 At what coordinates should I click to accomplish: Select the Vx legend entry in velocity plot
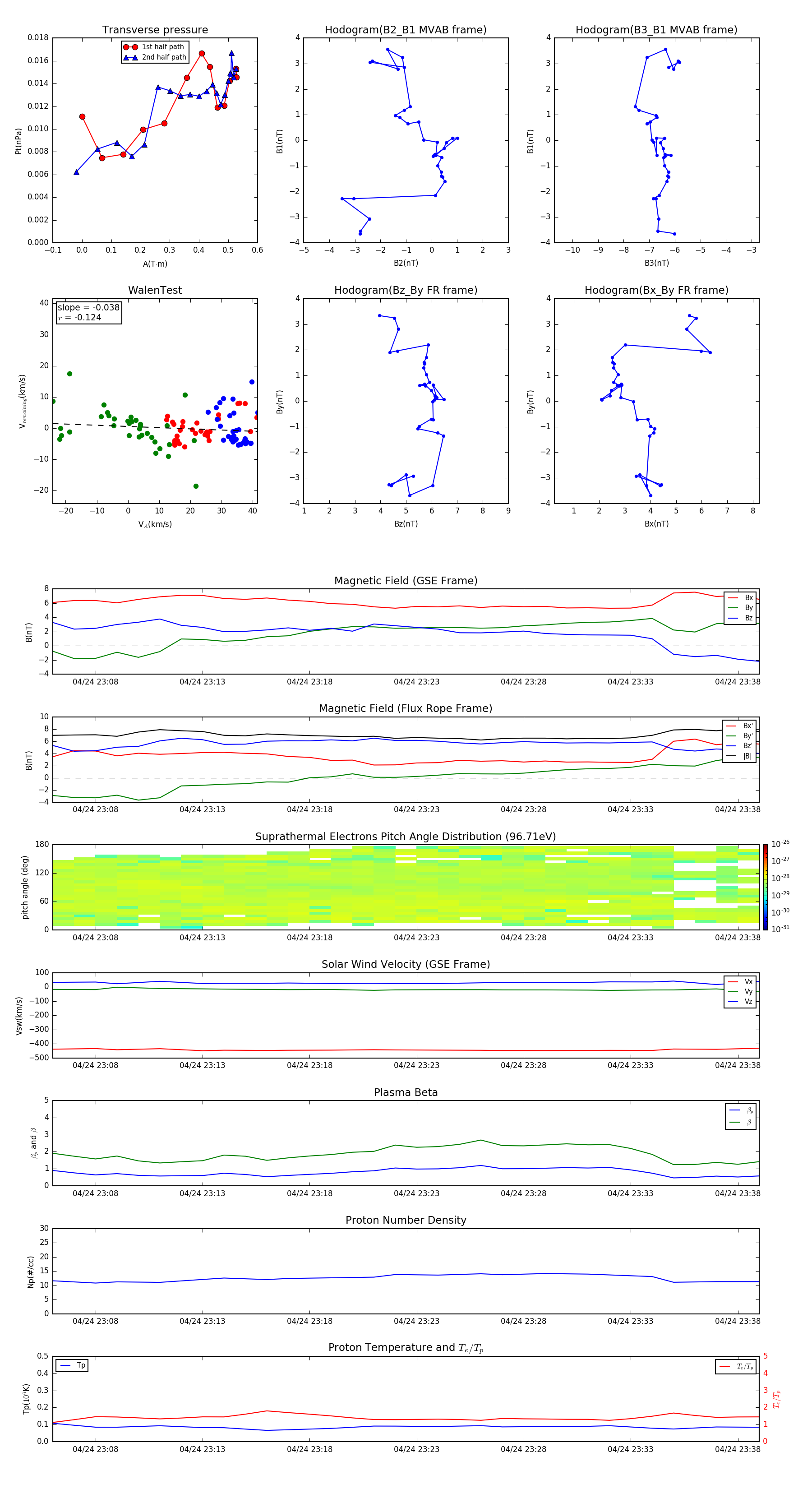740,981
